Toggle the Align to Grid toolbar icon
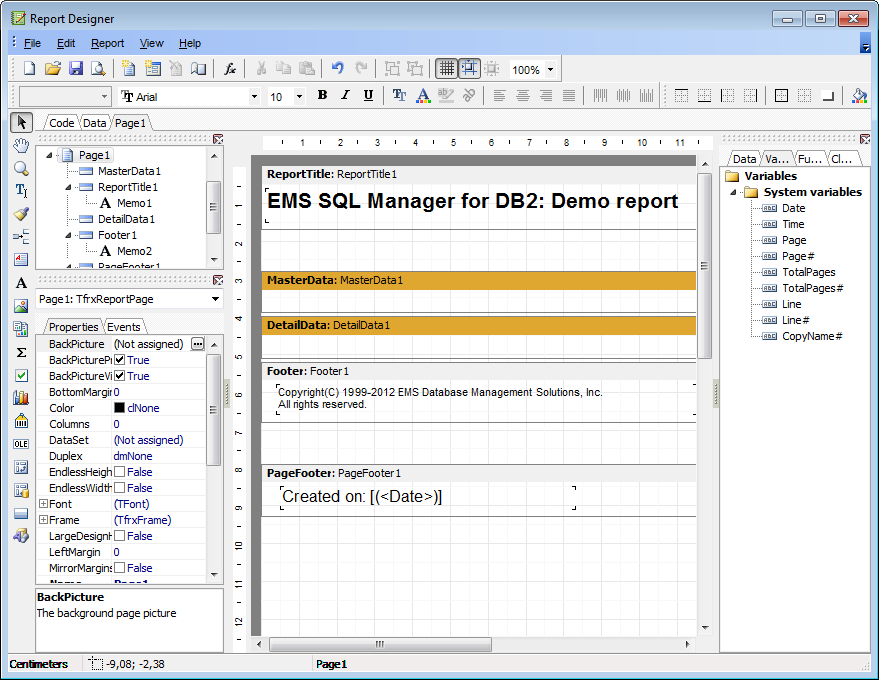Screen dimensions: 879x680 (469, 69)
